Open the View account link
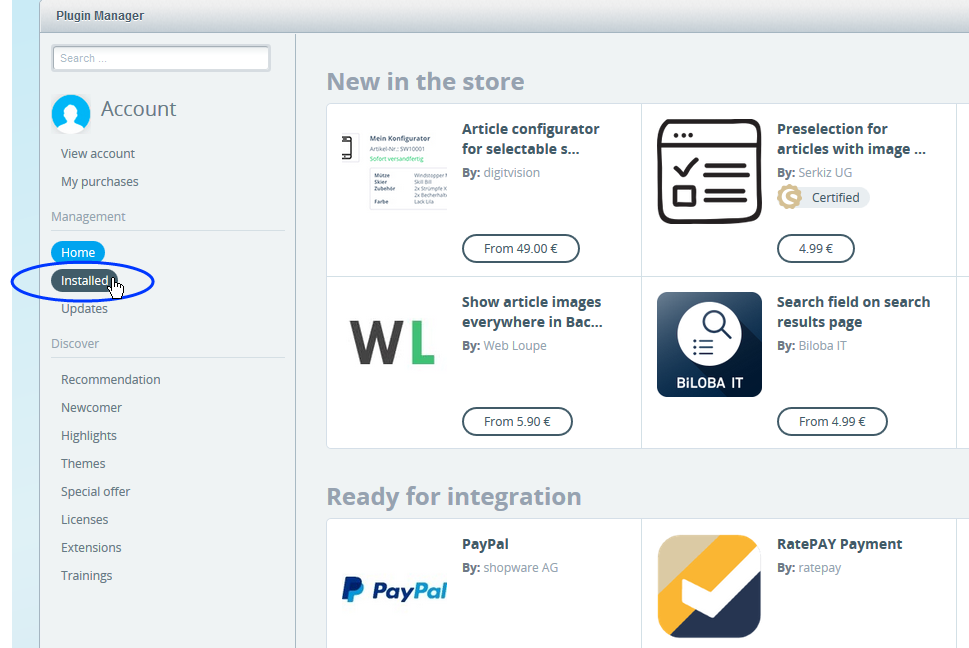This screenshot has width=969, height=648. (96, 153)
